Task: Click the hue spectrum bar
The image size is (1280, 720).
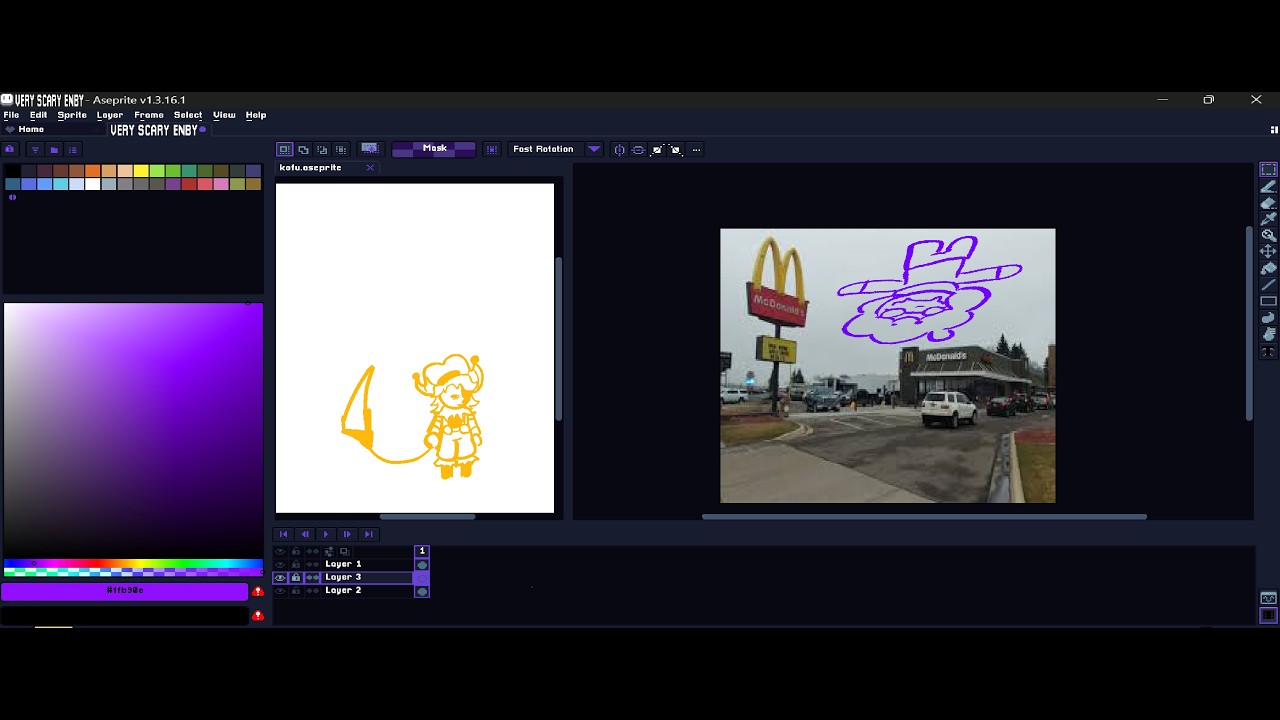Action: (x=133, y=565)
